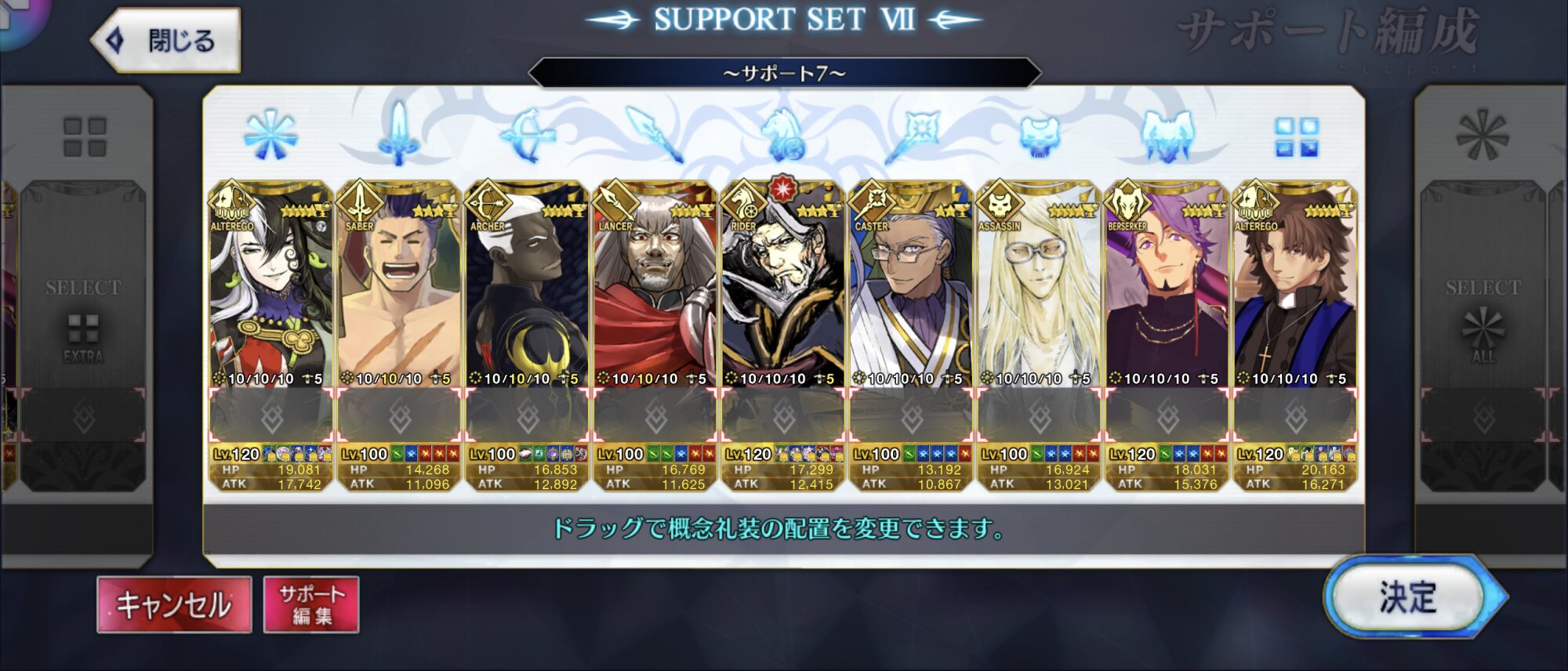The width and height of the screenshot is (1568, 671).
Task: Click the 閉じる close button
Action: [166, 41]
